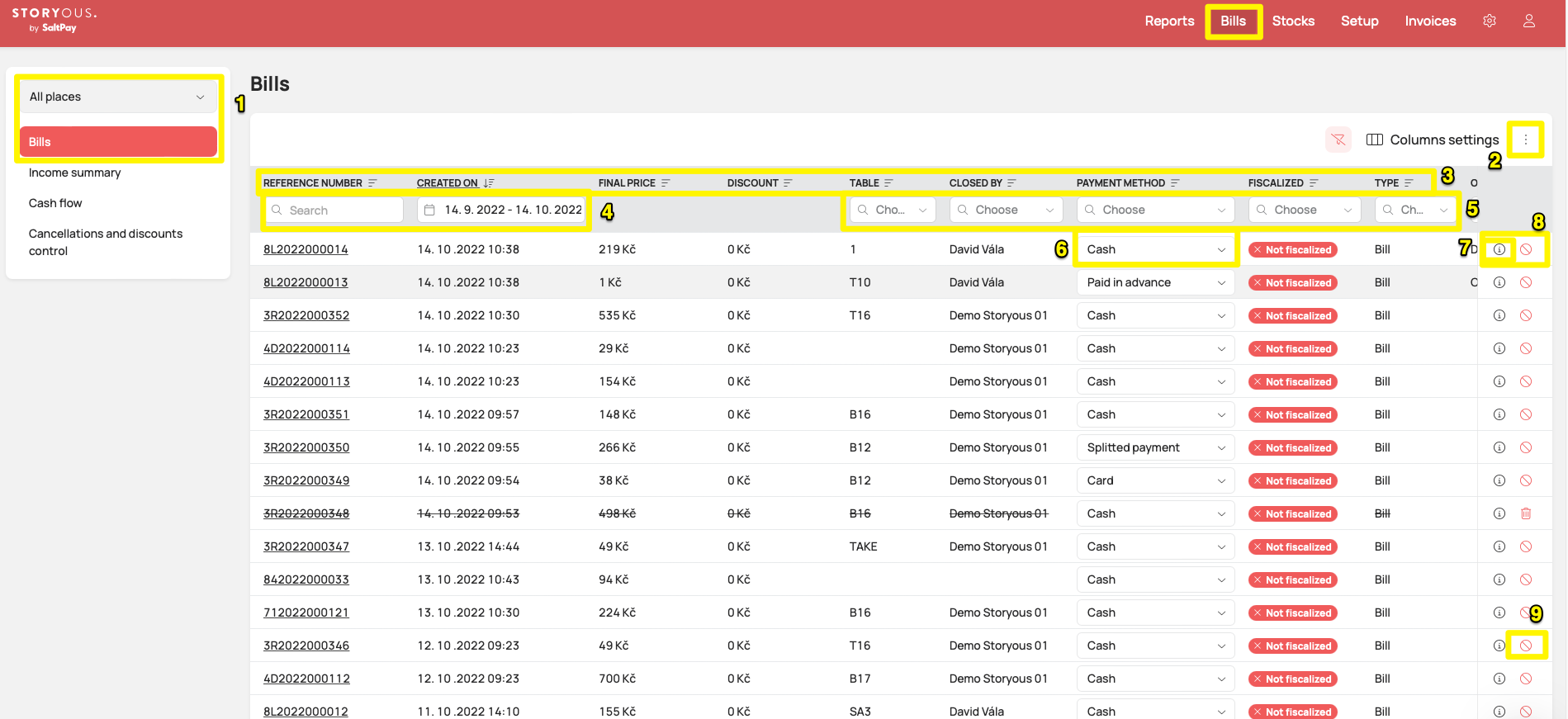Viewport: 1568px width, 719px height.
Task: Open bill 3R2022000352 link
Action: click(306, 315)
